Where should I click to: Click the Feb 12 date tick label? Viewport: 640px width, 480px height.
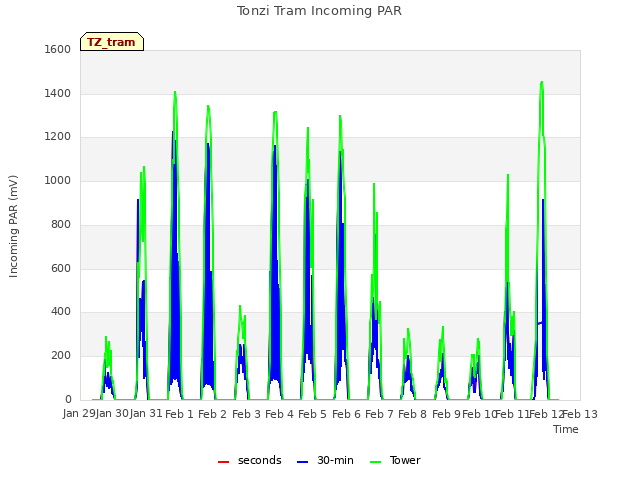(546, 414)
